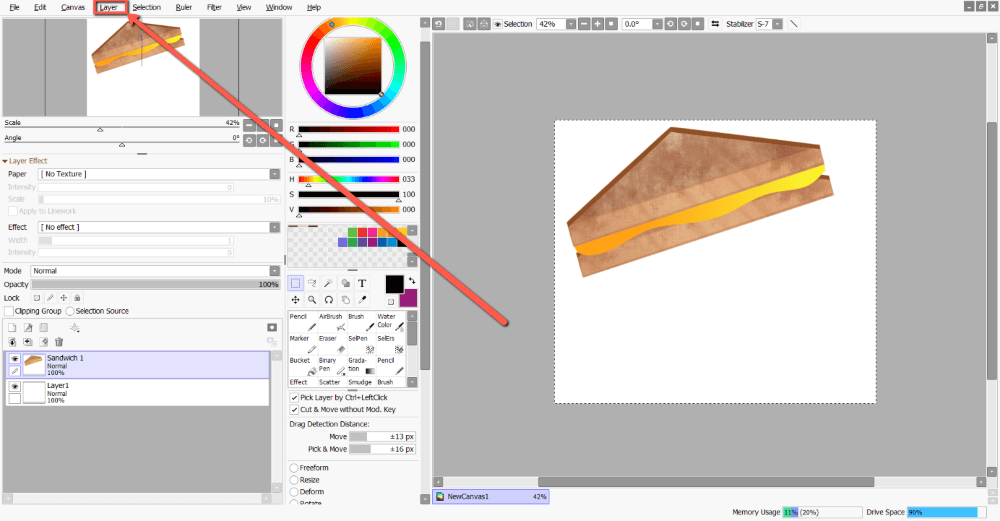Click the trash icon to delete layer
The image size is (1000, 521).
tap(59, 341)
